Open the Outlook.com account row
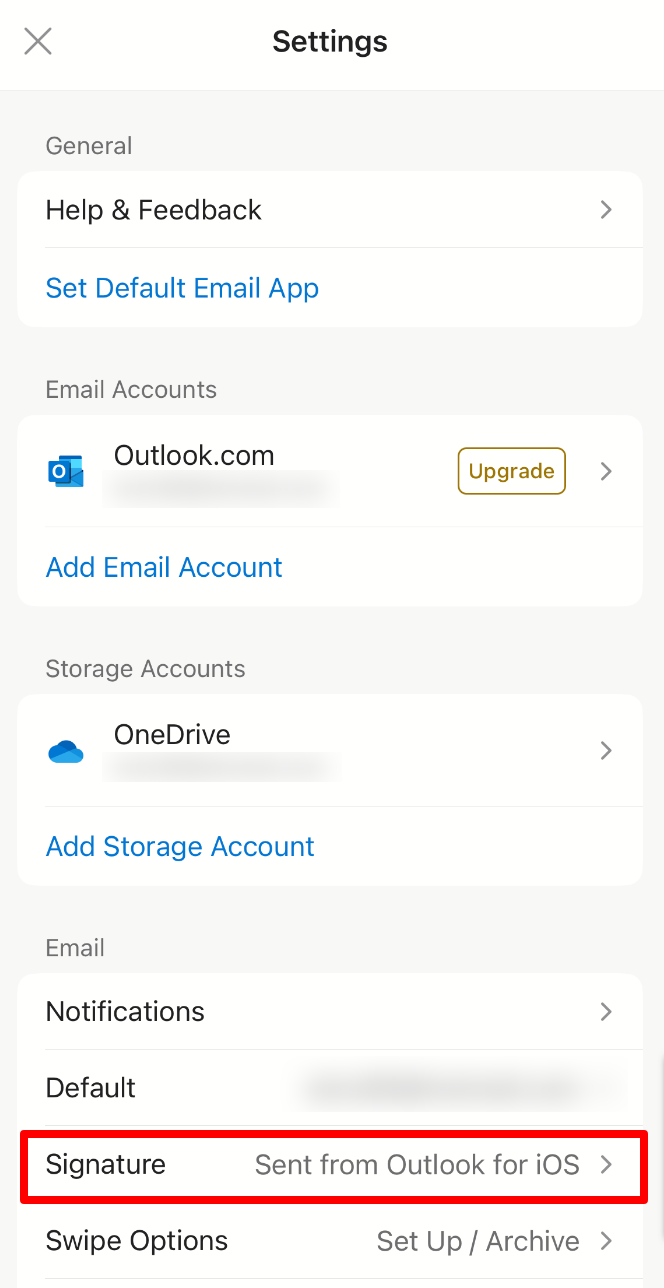Viewport: 664px width, 1288px height. (250, 470)
